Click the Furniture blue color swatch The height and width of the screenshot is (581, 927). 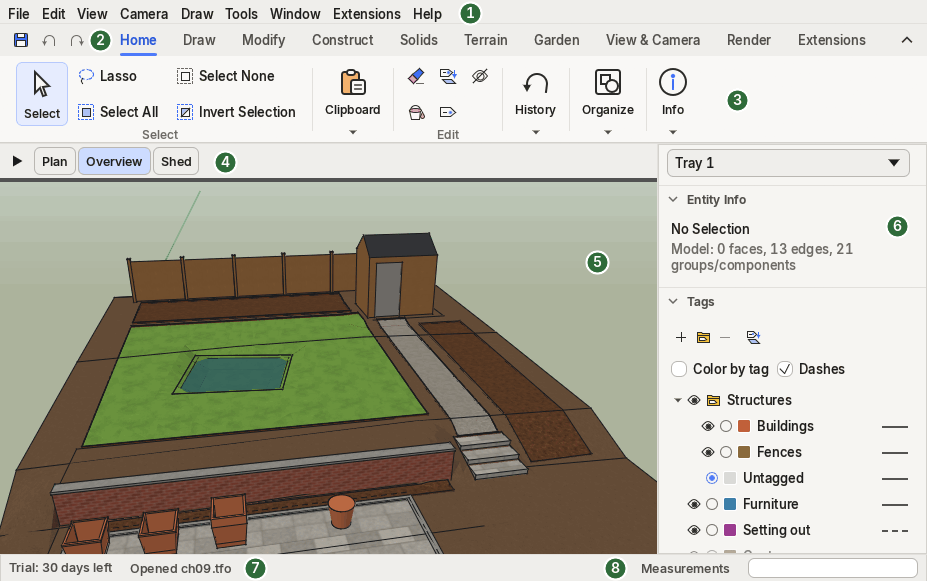click(x=730, y=504)
